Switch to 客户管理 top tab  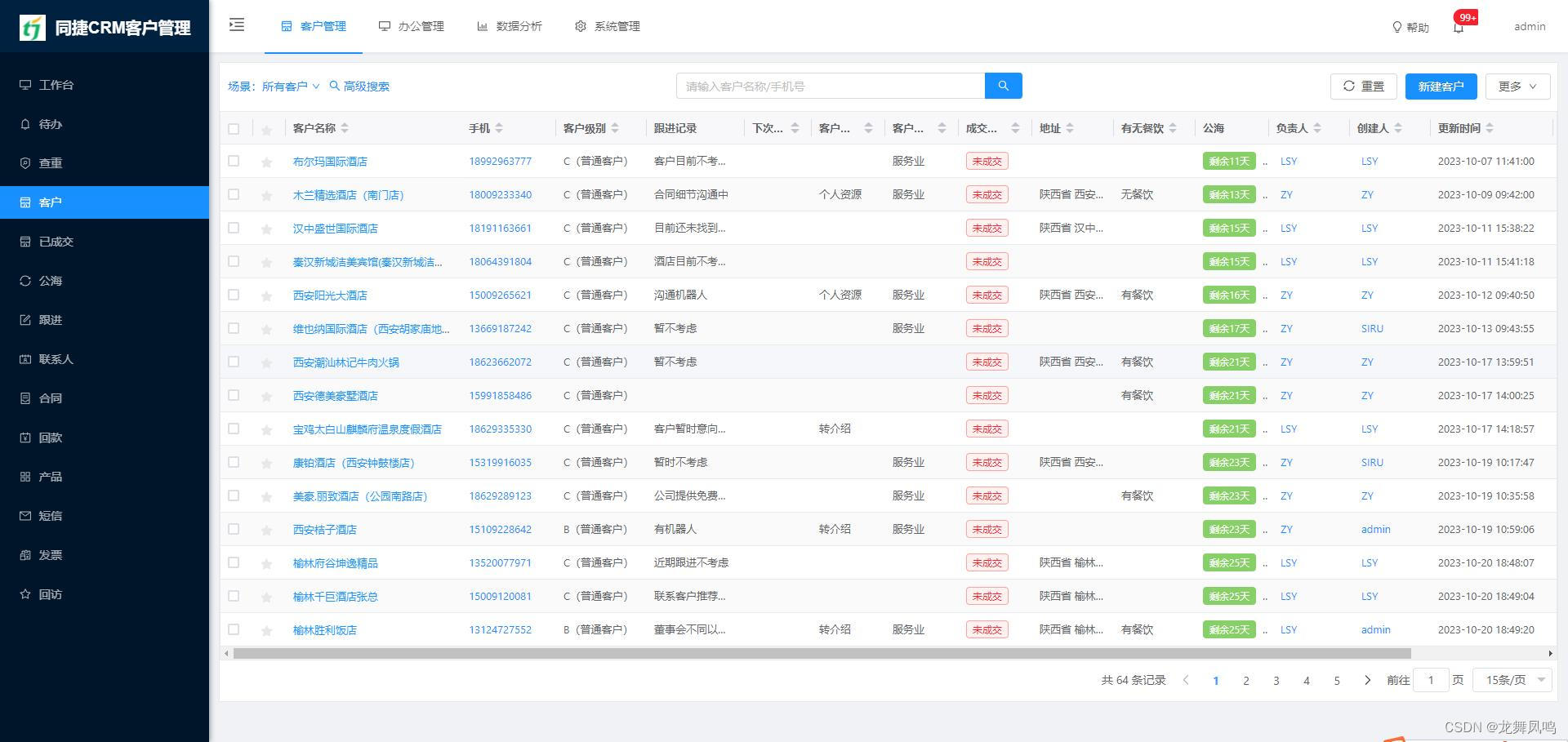314,26
